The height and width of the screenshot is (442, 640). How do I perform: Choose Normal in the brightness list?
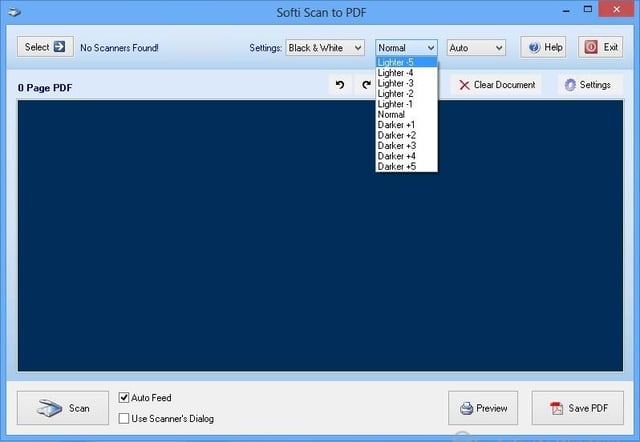[406, 114]
